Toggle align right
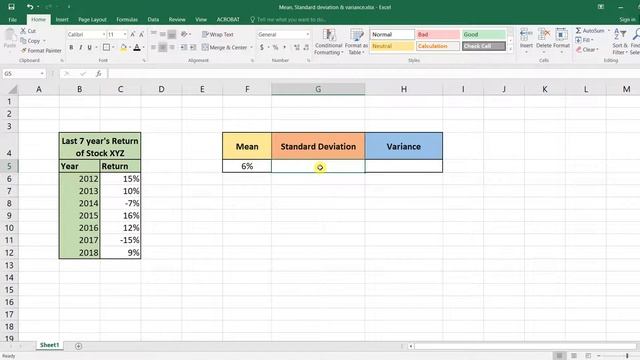Viewport: 640px width, 360px height. pyautogui.click(x=172, y=48)
